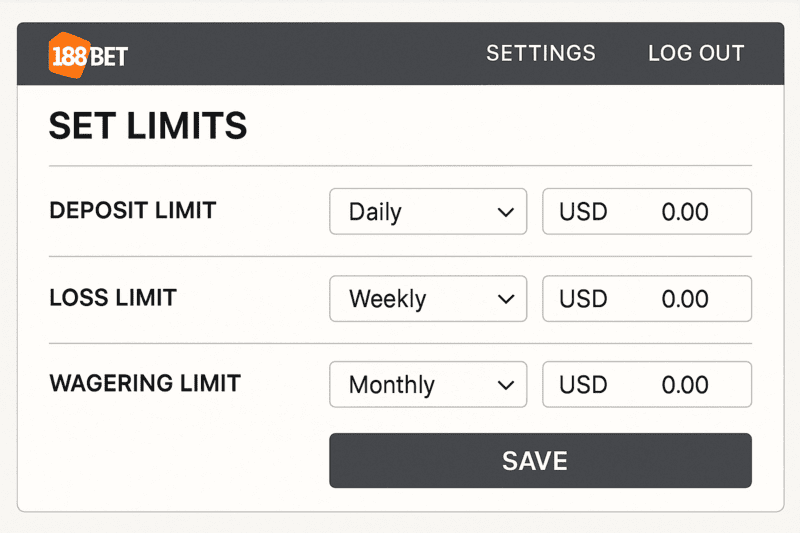Click the chevron arrow in the Daily dropdown
800x533 pixels.
pos(506,212)
